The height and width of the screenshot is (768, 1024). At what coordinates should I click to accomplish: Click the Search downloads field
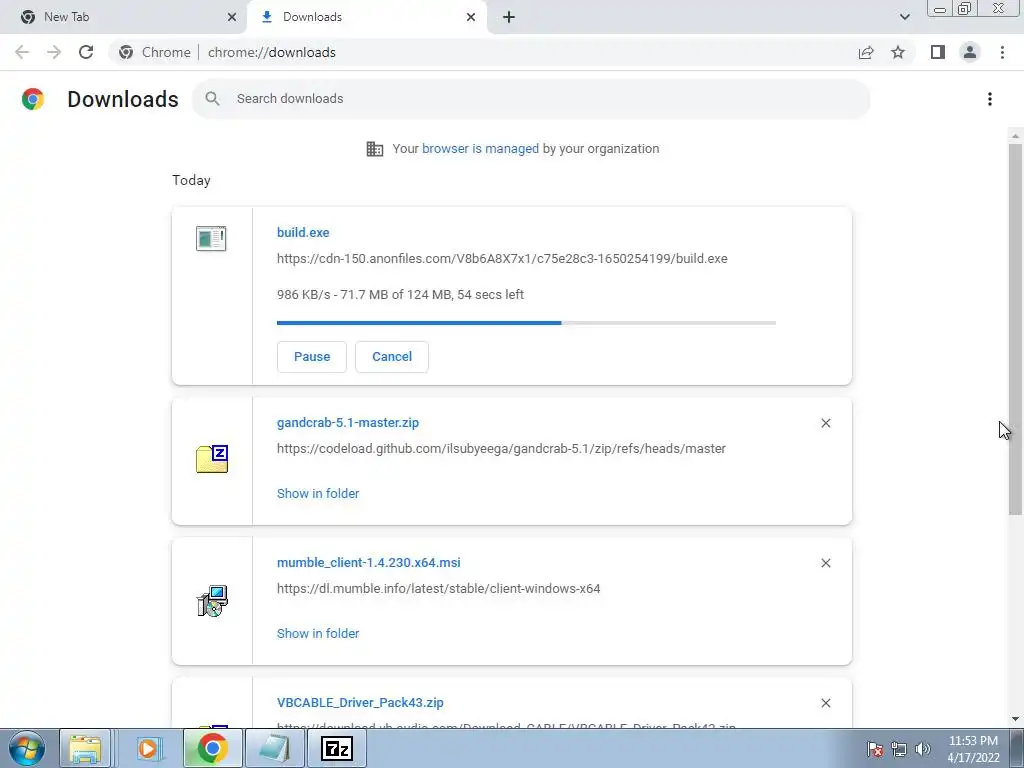coord(531,99)
